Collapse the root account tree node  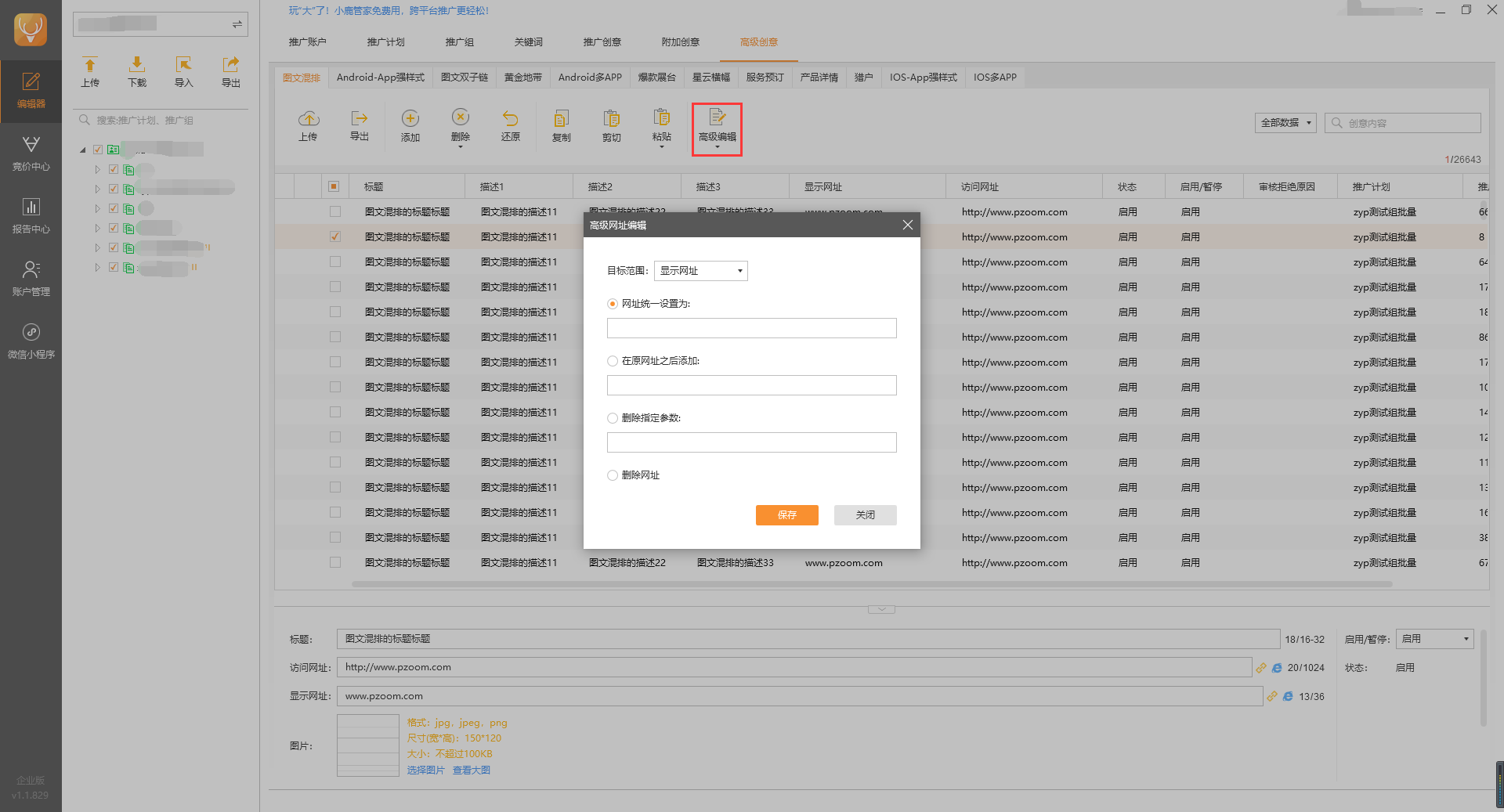point(83,150)
